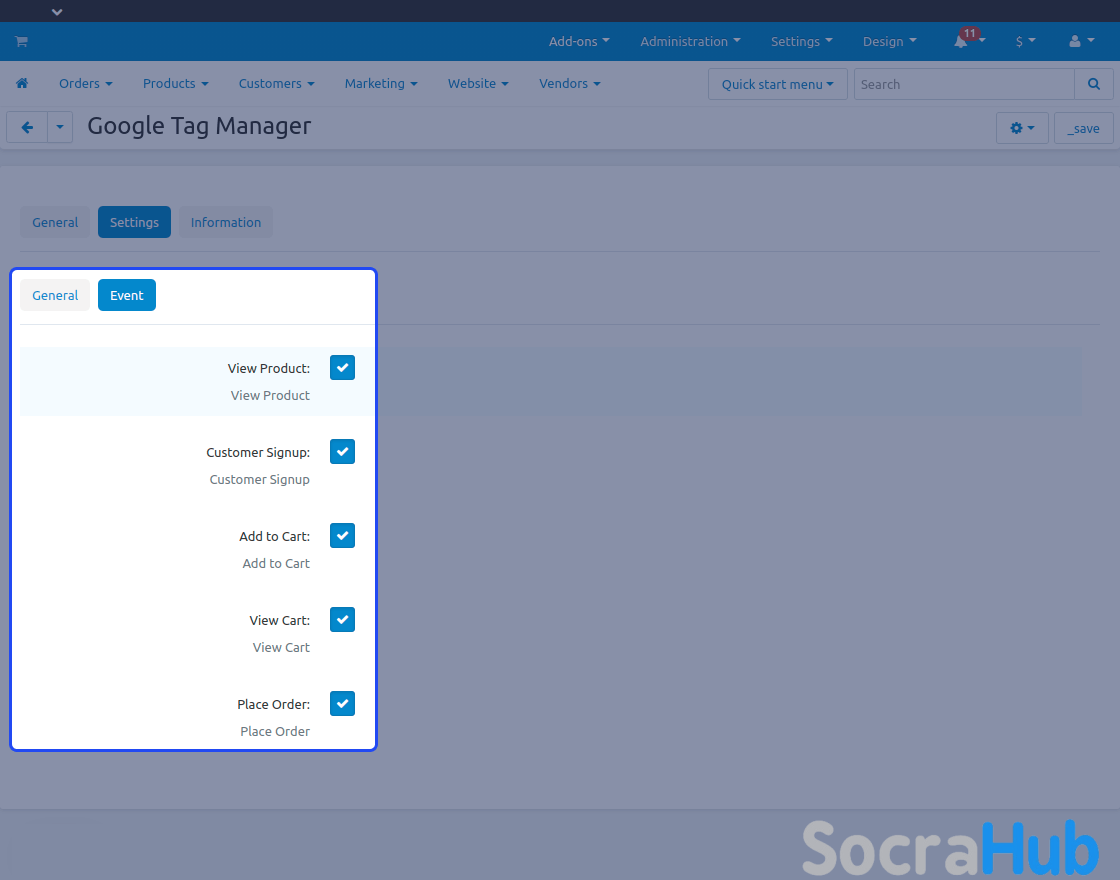Open the Information tab

(226, 222)
